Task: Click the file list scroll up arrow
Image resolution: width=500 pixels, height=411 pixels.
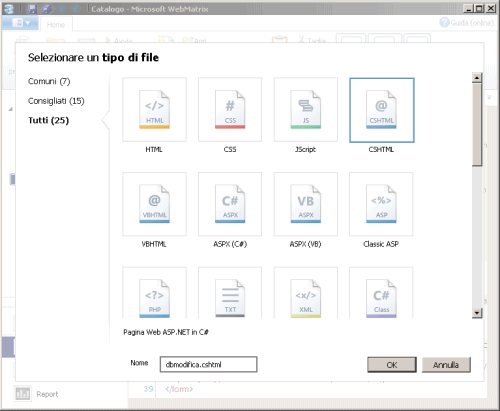Action: (477, 78)
